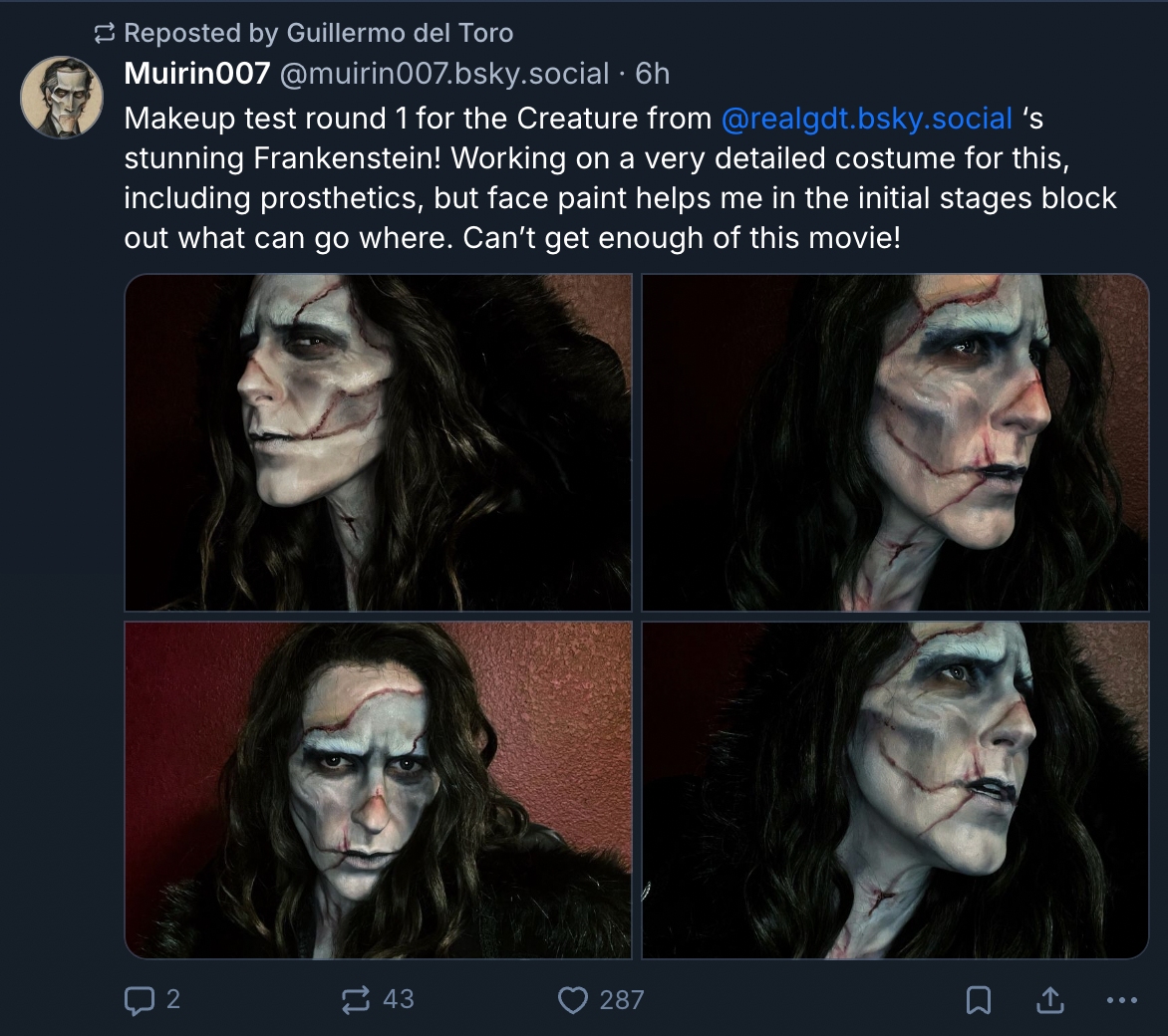Screen dimensions: 1168x1036
Task: Toggle repost using the arrows icon below photos
Action: tap(355, 999)
